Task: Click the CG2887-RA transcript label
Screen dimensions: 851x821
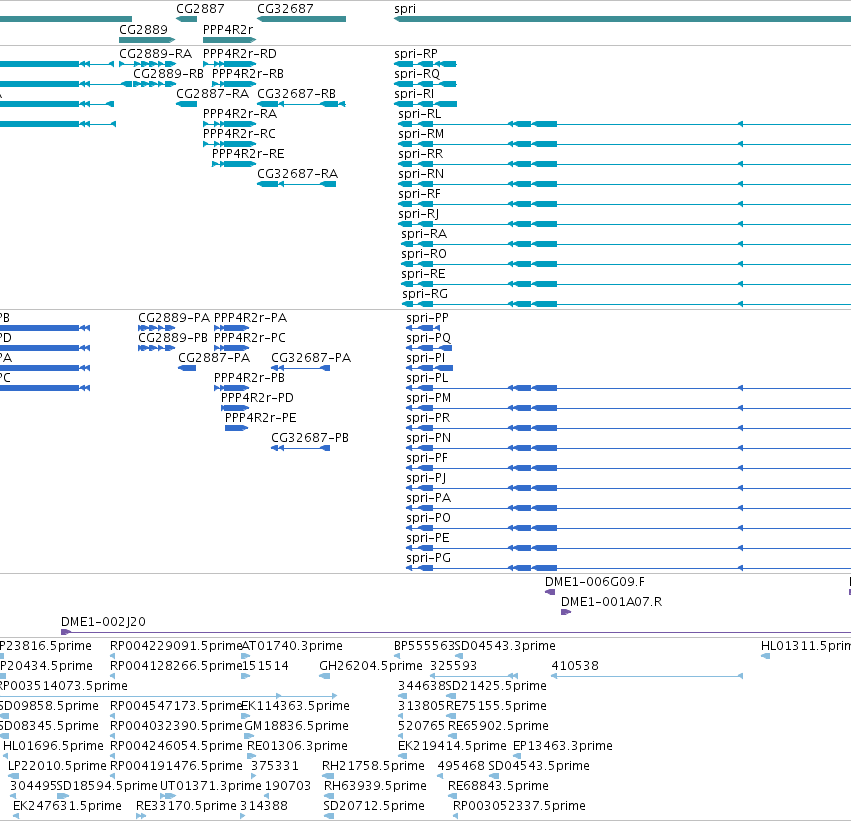Action: point(213,94)
